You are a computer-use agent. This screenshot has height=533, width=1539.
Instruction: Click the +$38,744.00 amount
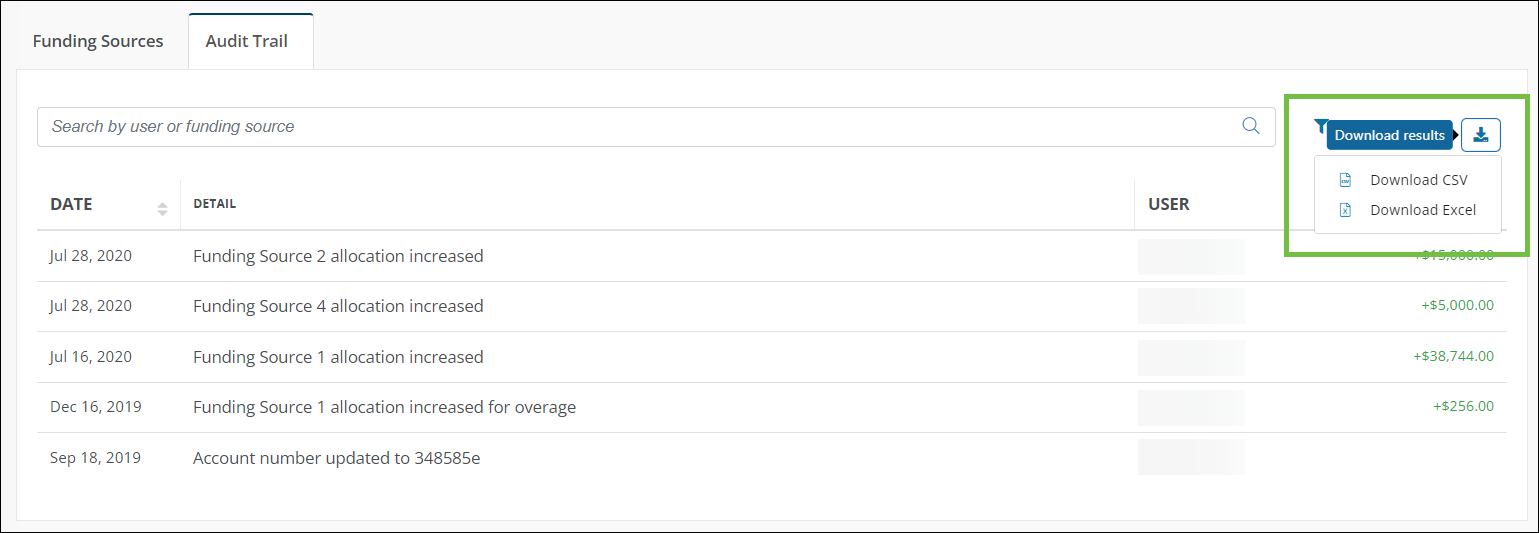tap(1454, 356)
